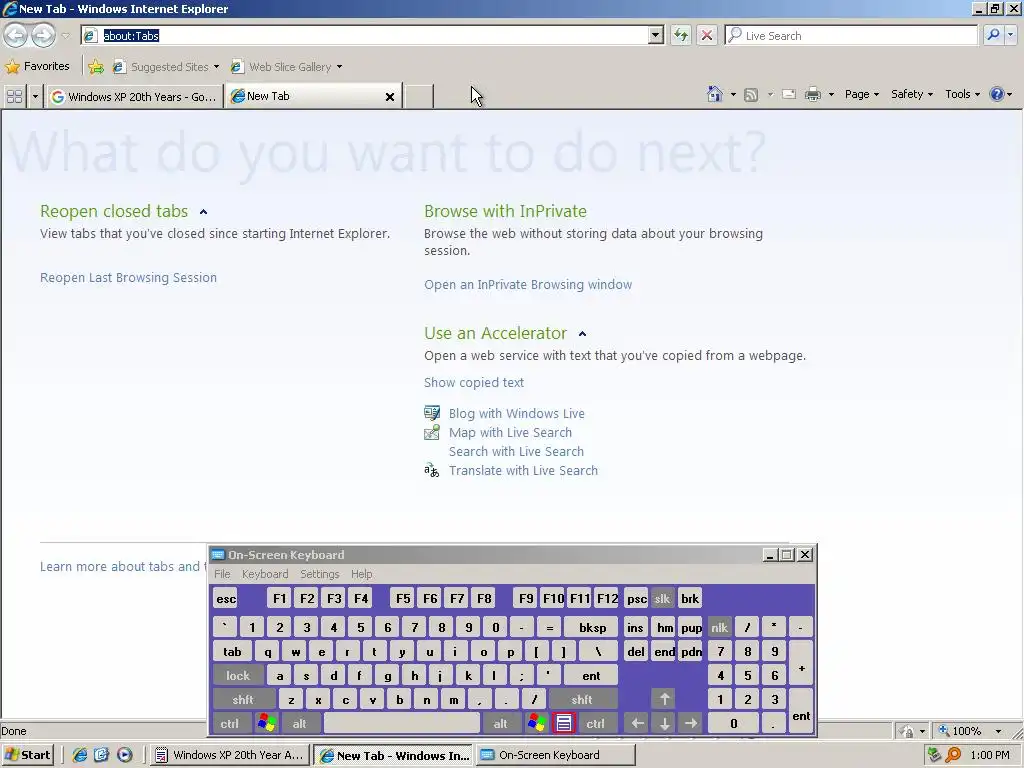Toggle the slk scroll lock key
The width and height of the screenshot is (1024, 768).
coord(662,598)
